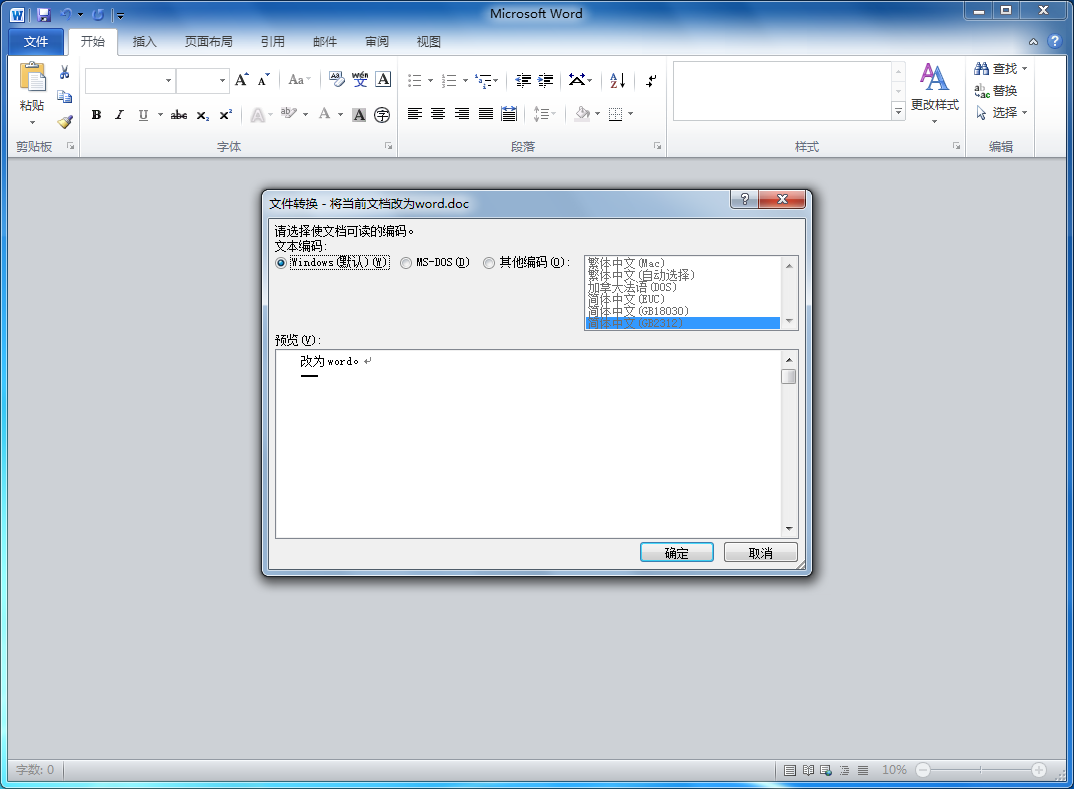This screenshot has height=789, width=1074.
Task: Switch to the 审阅 Review tab
Action: (377, 42)
